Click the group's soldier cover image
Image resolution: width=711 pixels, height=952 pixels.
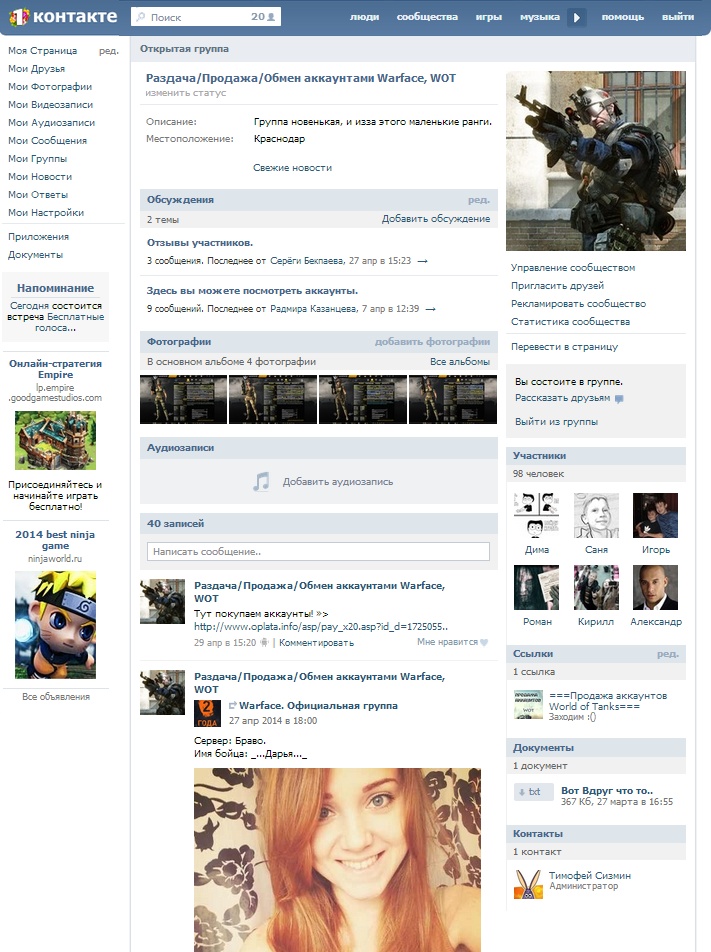(596, 161)
